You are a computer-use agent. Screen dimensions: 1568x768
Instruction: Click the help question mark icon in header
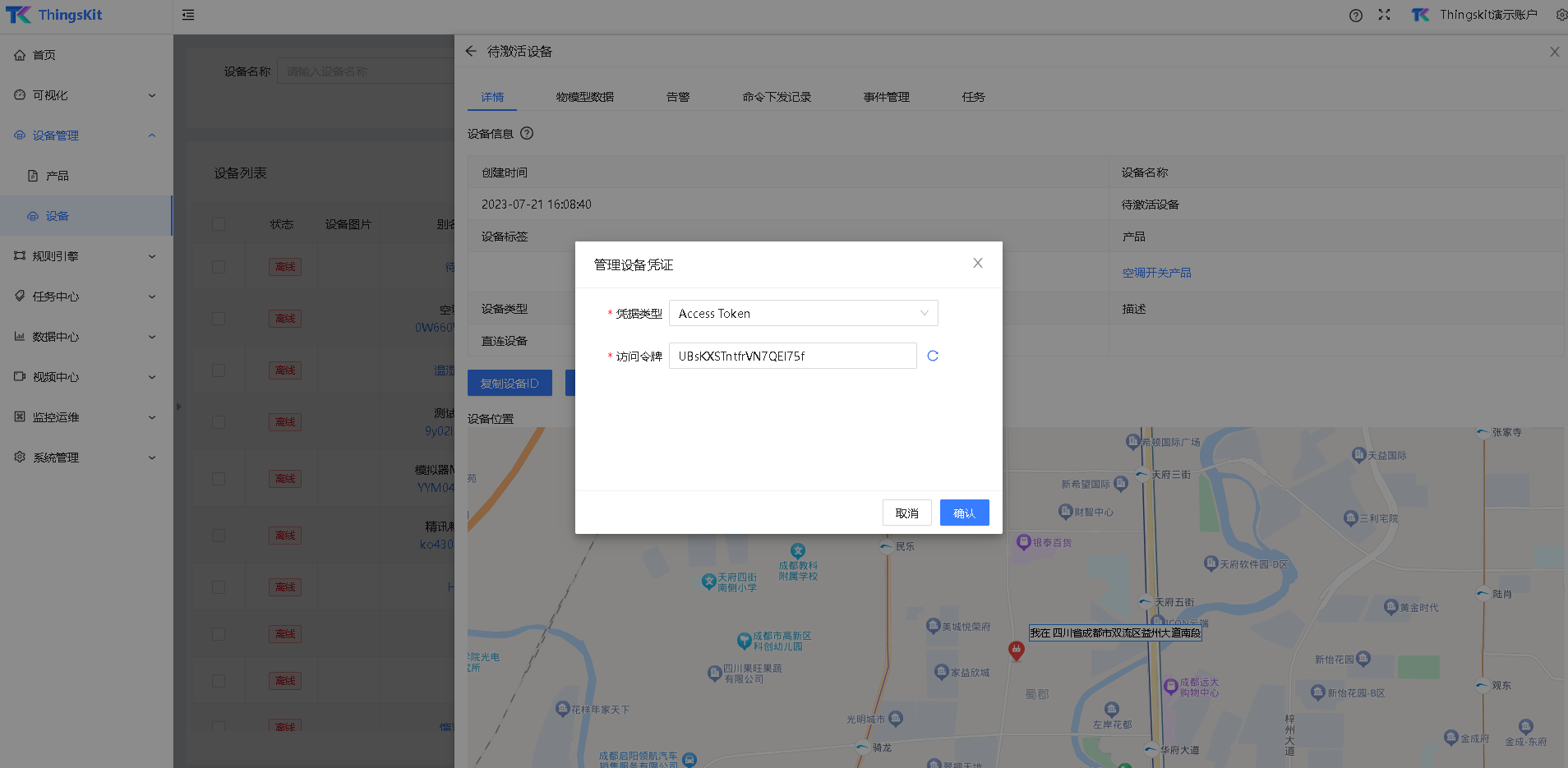pos(1355,16)
